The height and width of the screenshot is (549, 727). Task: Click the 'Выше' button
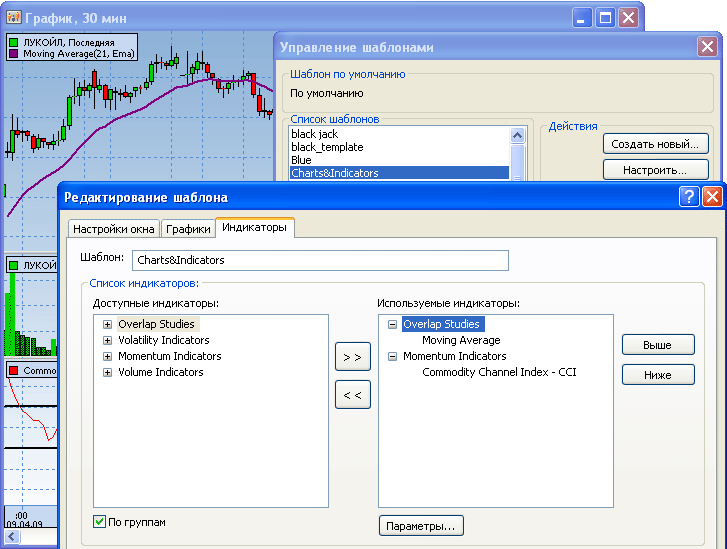(x=658, y=345)
